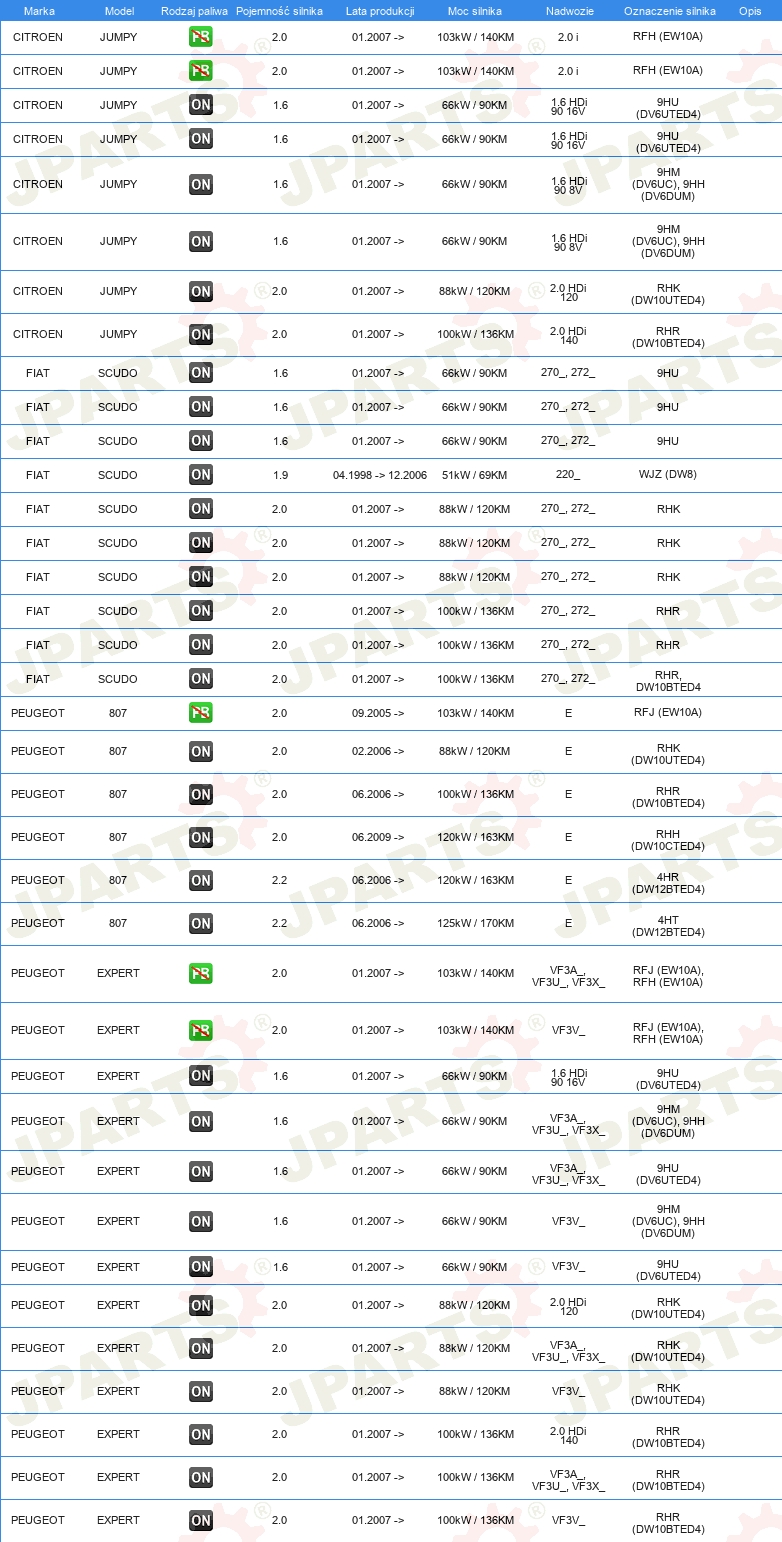Select 'Pojemność silnika' column header
The width and height of the screenshot is (782, 1542).
click(279, 10)
